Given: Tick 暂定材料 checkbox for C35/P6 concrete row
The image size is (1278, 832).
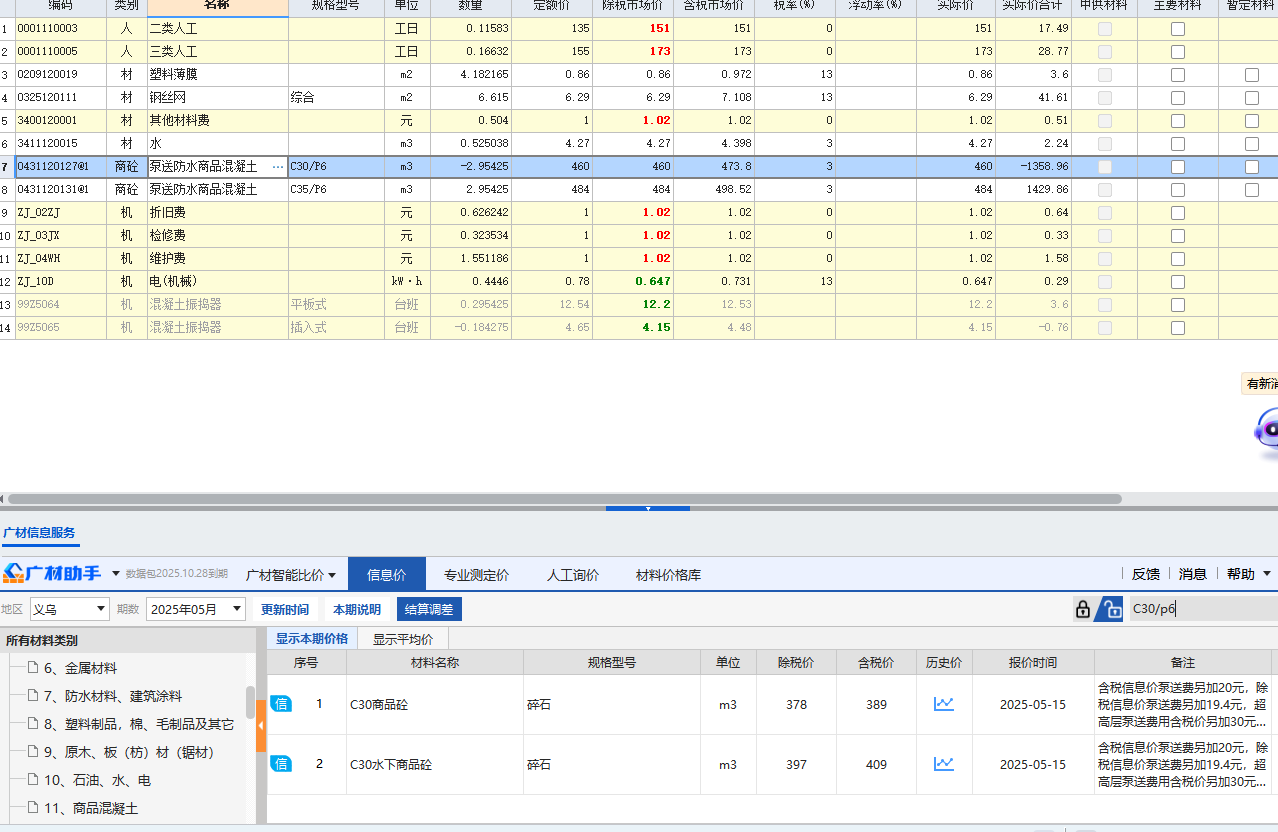Looking at the screenshot, I should (x=1252, y=190).
